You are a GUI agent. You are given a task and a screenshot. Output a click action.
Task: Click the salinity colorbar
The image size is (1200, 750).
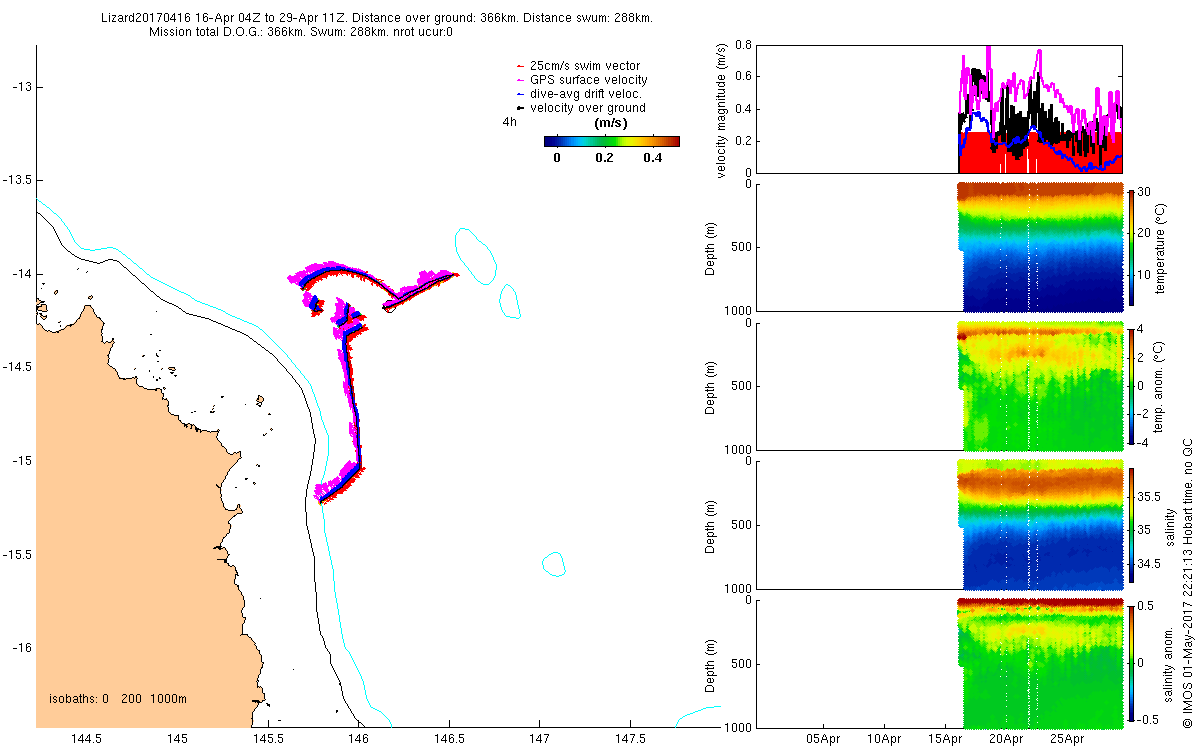(1131, 524)
